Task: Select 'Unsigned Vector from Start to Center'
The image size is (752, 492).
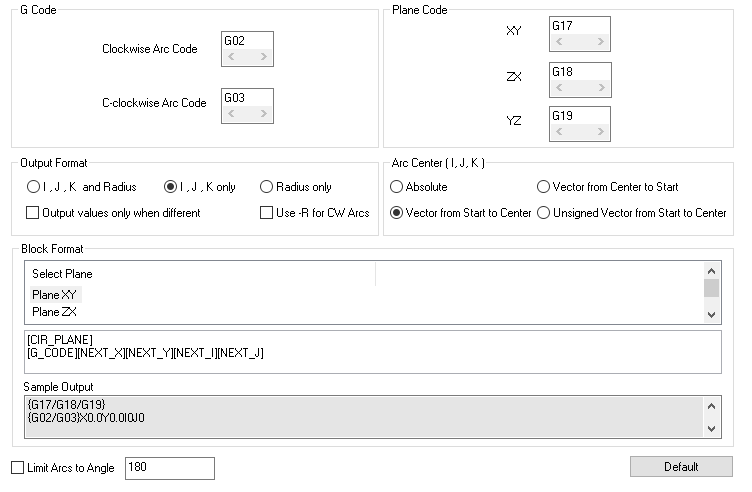Action: tap(544, 213)
